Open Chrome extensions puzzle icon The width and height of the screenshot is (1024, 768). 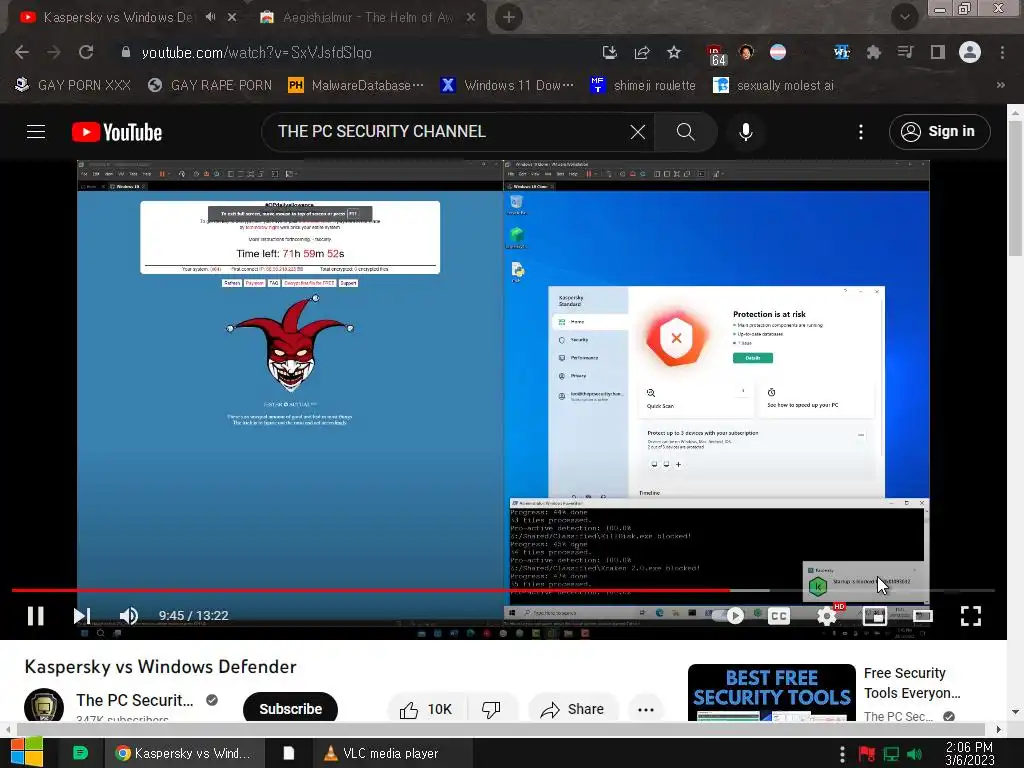[873, 52]
